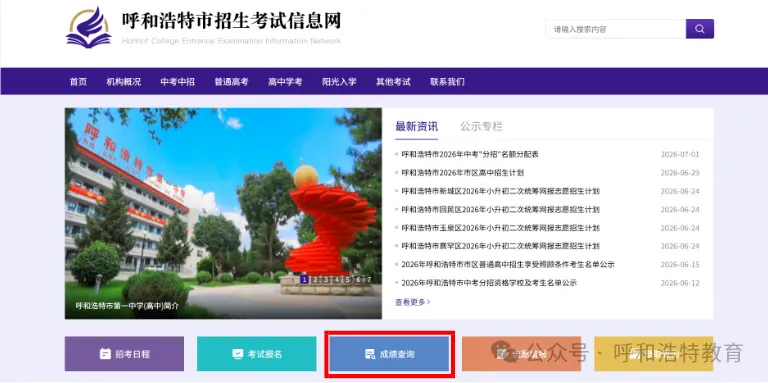Viewport: 768px width, 383px height.
Task: Focus the 请输入搜索内容 search box
Action: (x=616, y=29)
